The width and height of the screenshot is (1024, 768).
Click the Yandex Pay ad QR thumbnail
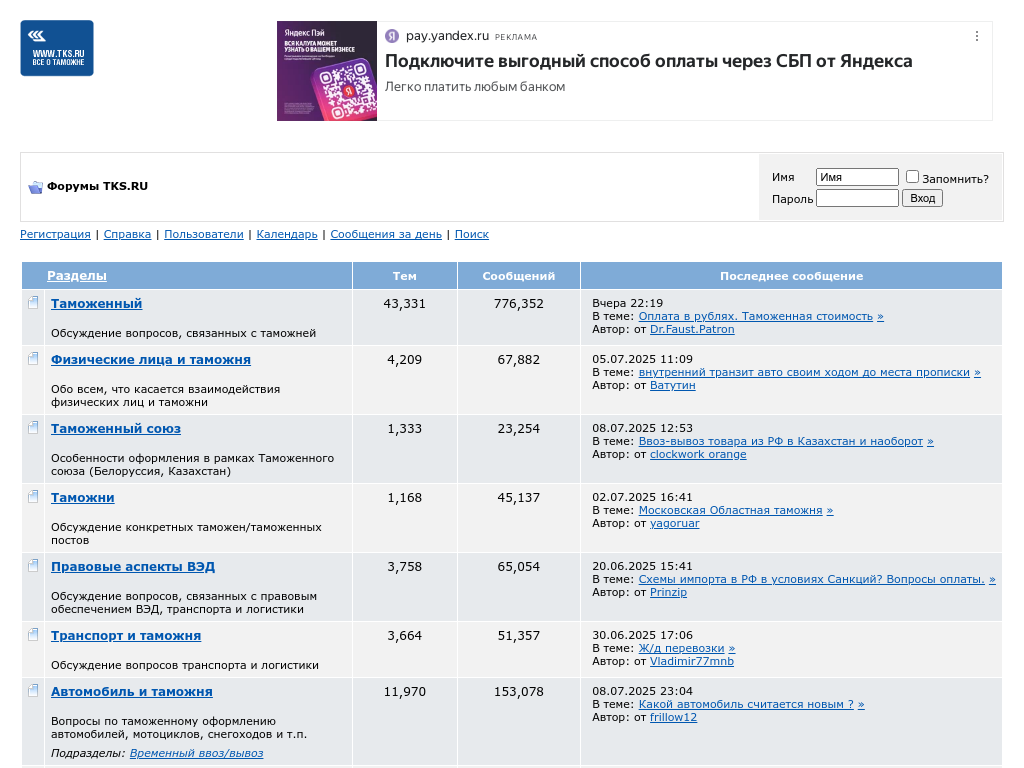click(327, 71)
